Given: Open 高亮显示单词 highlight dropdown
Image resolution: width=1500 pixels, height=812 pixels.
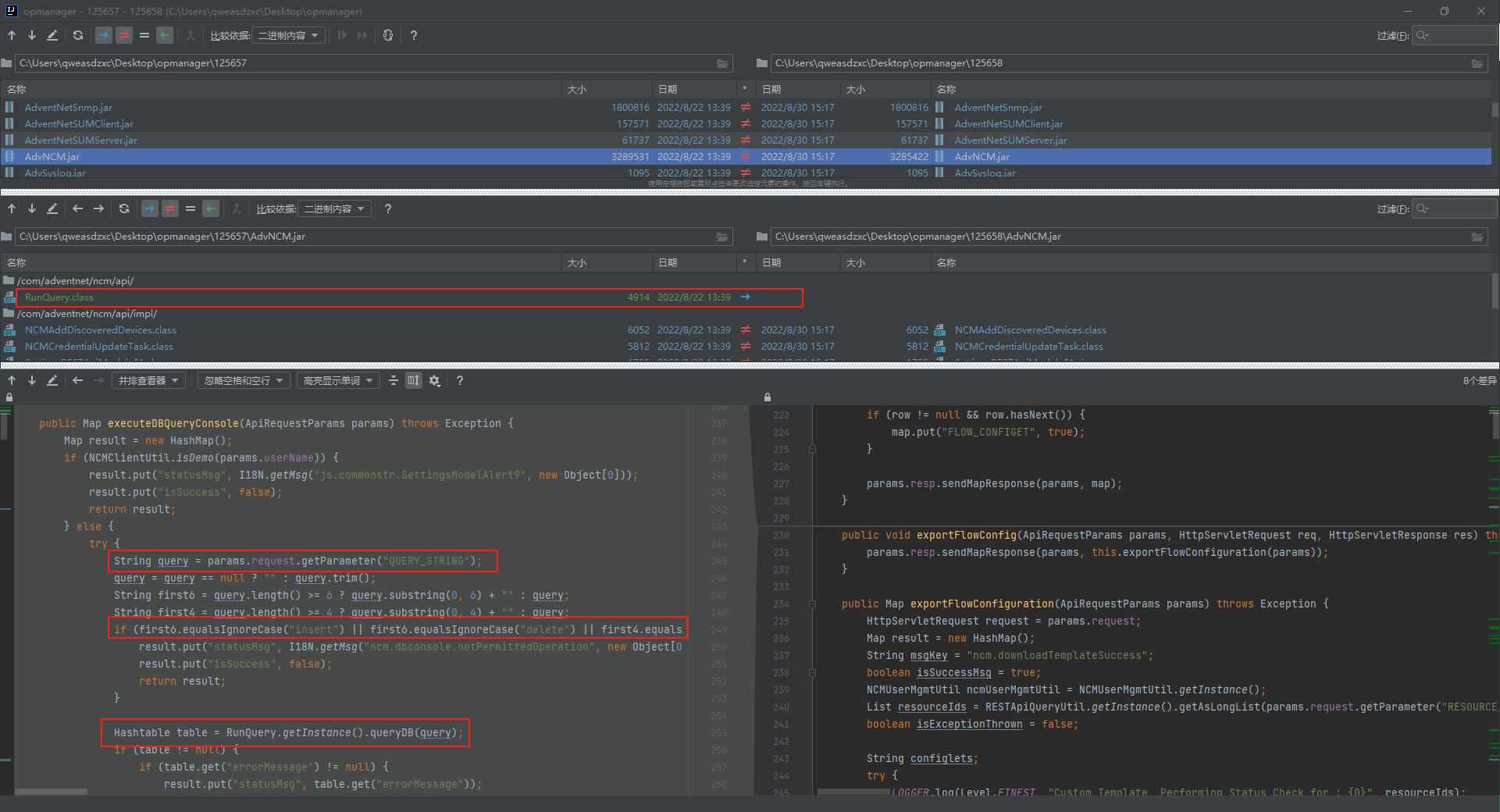Looking at the screenshot, I should coord(337,380).
